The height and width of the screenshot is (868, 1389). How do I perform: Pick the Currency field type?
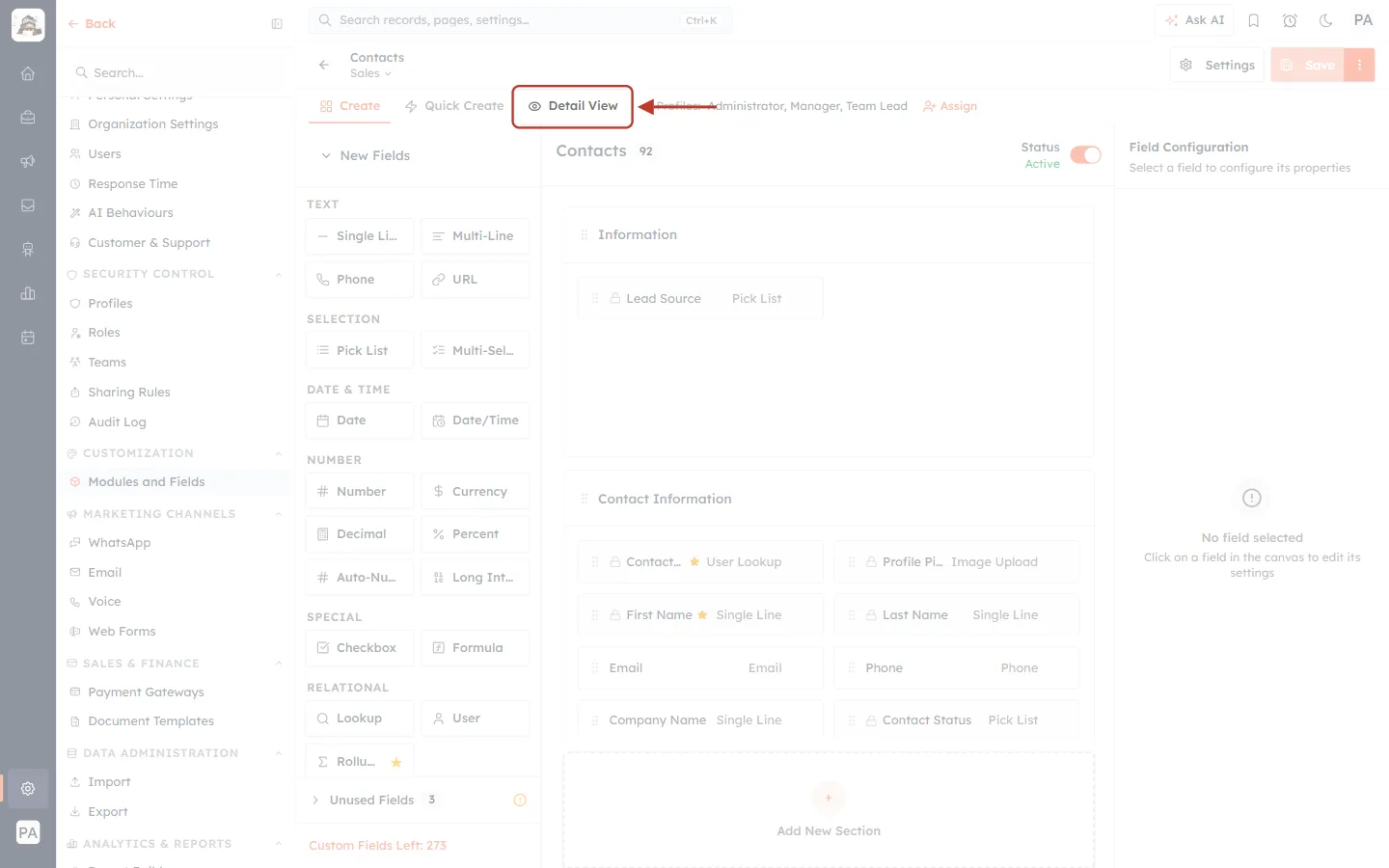pyautogui.click(x=476, y=492)
